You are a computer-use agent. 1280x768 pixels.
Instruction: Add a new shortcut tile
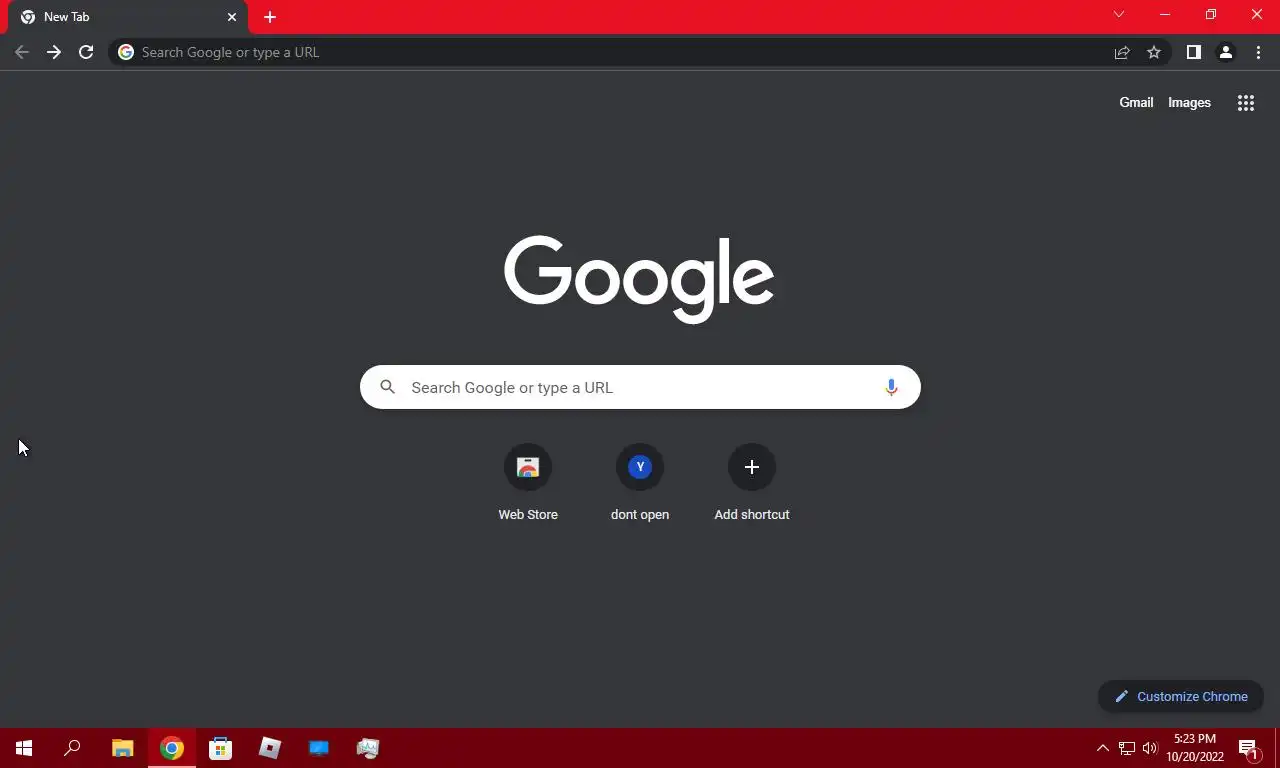coord(752,483)
